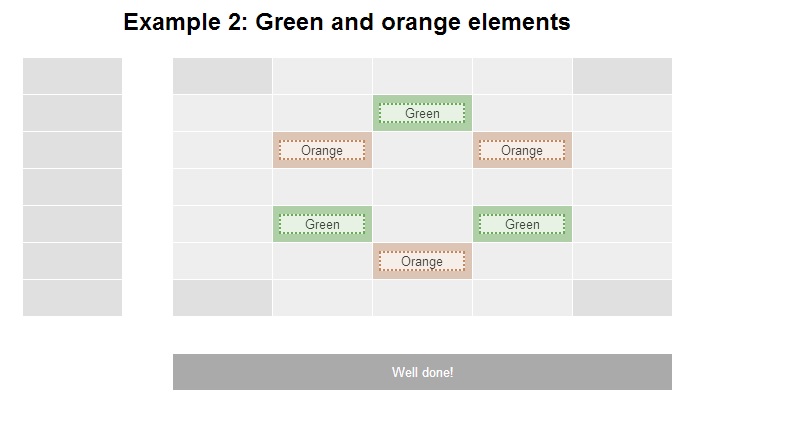
Task: Select the Orange element on the right side
Action: point(522,150)
